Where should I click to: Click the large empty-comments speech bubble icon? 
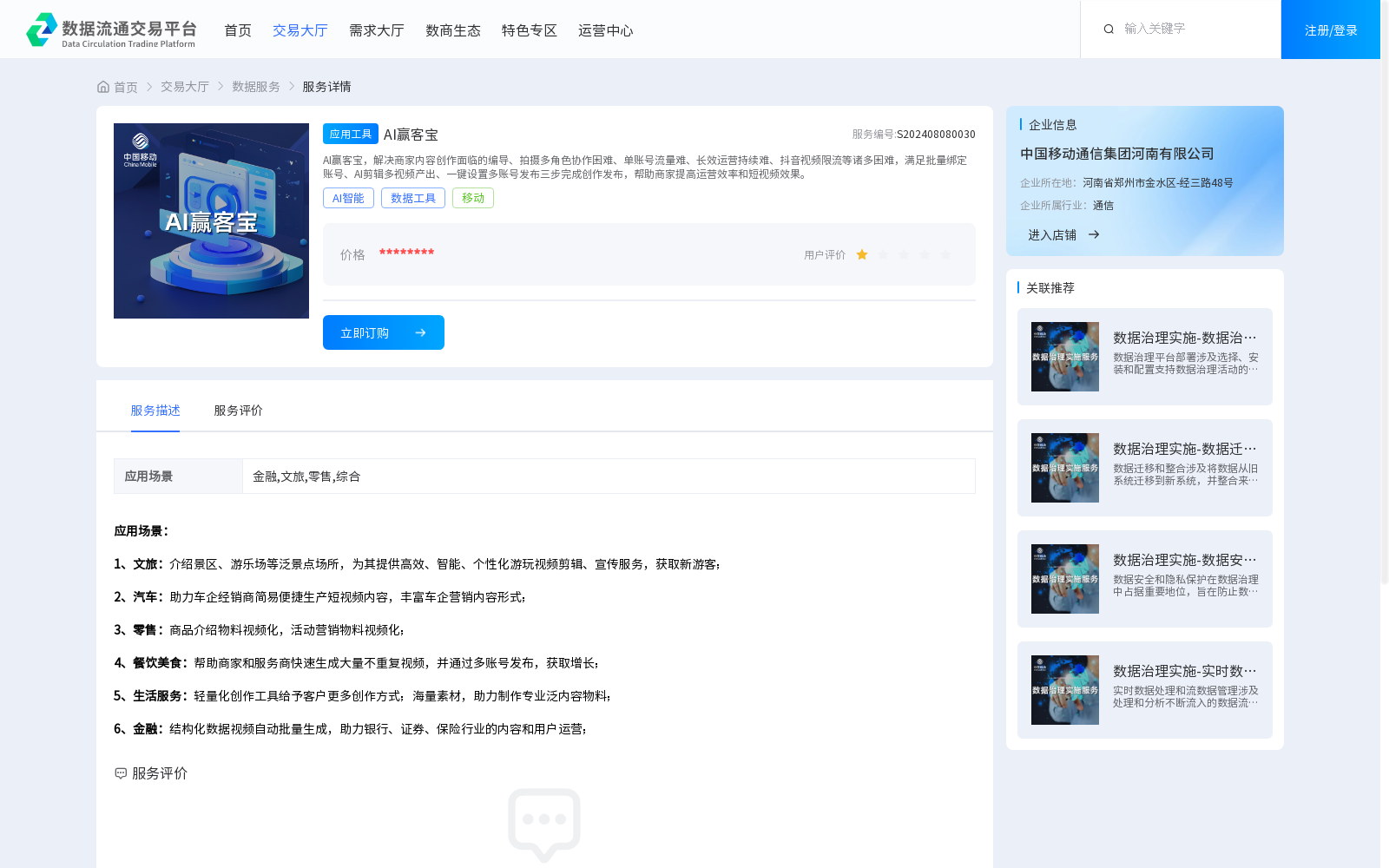544,825
